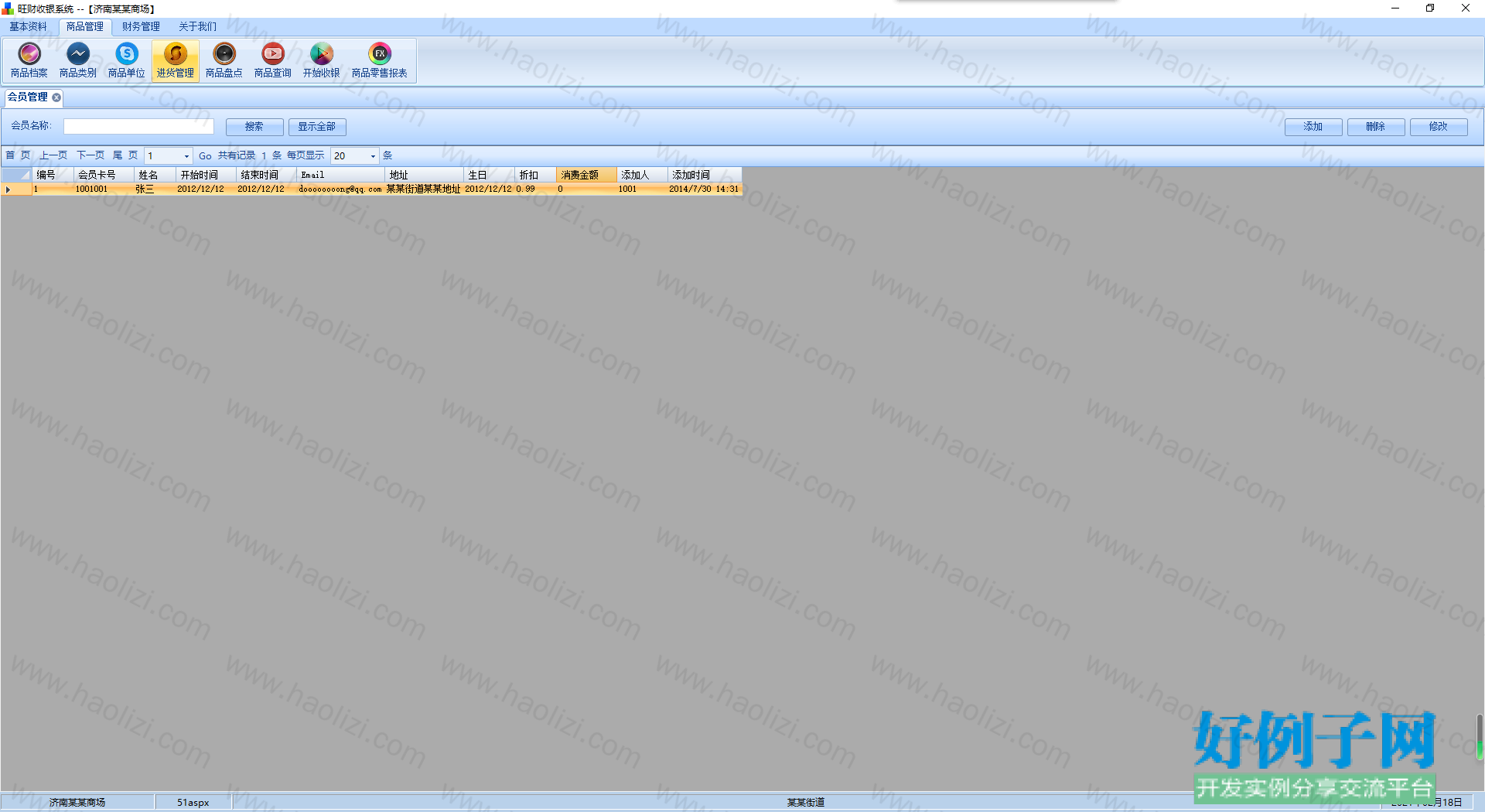1485x812 pixels.
Task: Go to 上一页 in pagination
Action: pyautogui.click(x=53, y=155)
